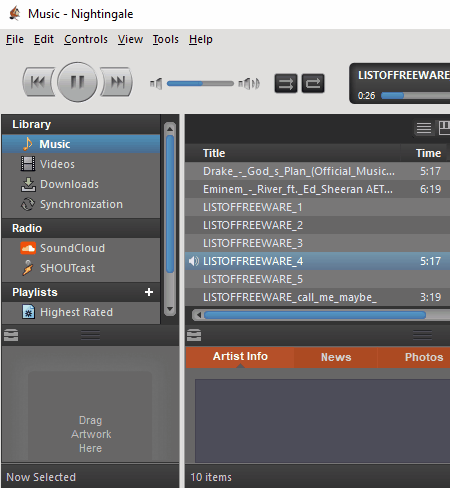Open the Highest Rated playlist
This screenshot has height=488, width=450.
[81, 312]
